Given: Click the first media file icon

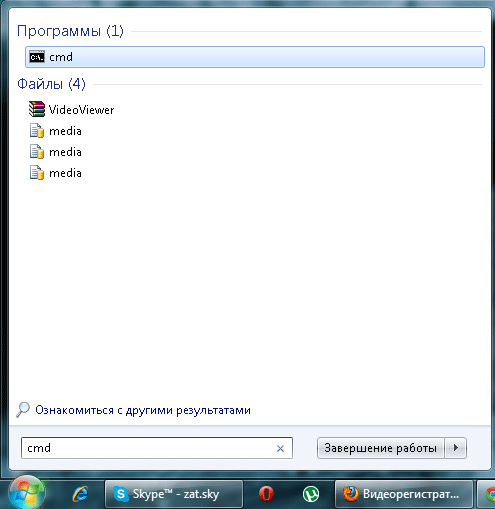Looking at the screenshot, I should tap(37, 131).
